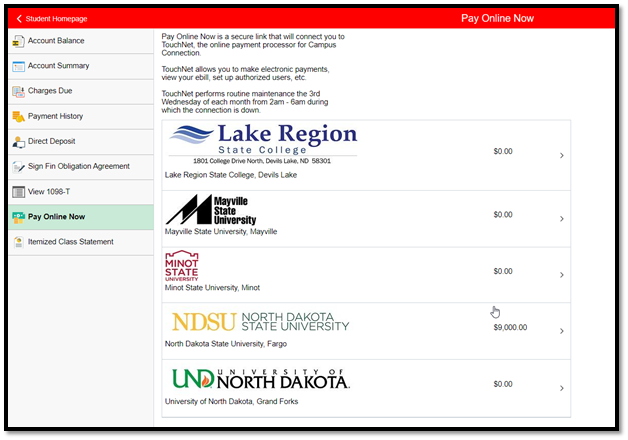Click the Mayville State University logo
The image size is (628, 440).
coord(211,210)
